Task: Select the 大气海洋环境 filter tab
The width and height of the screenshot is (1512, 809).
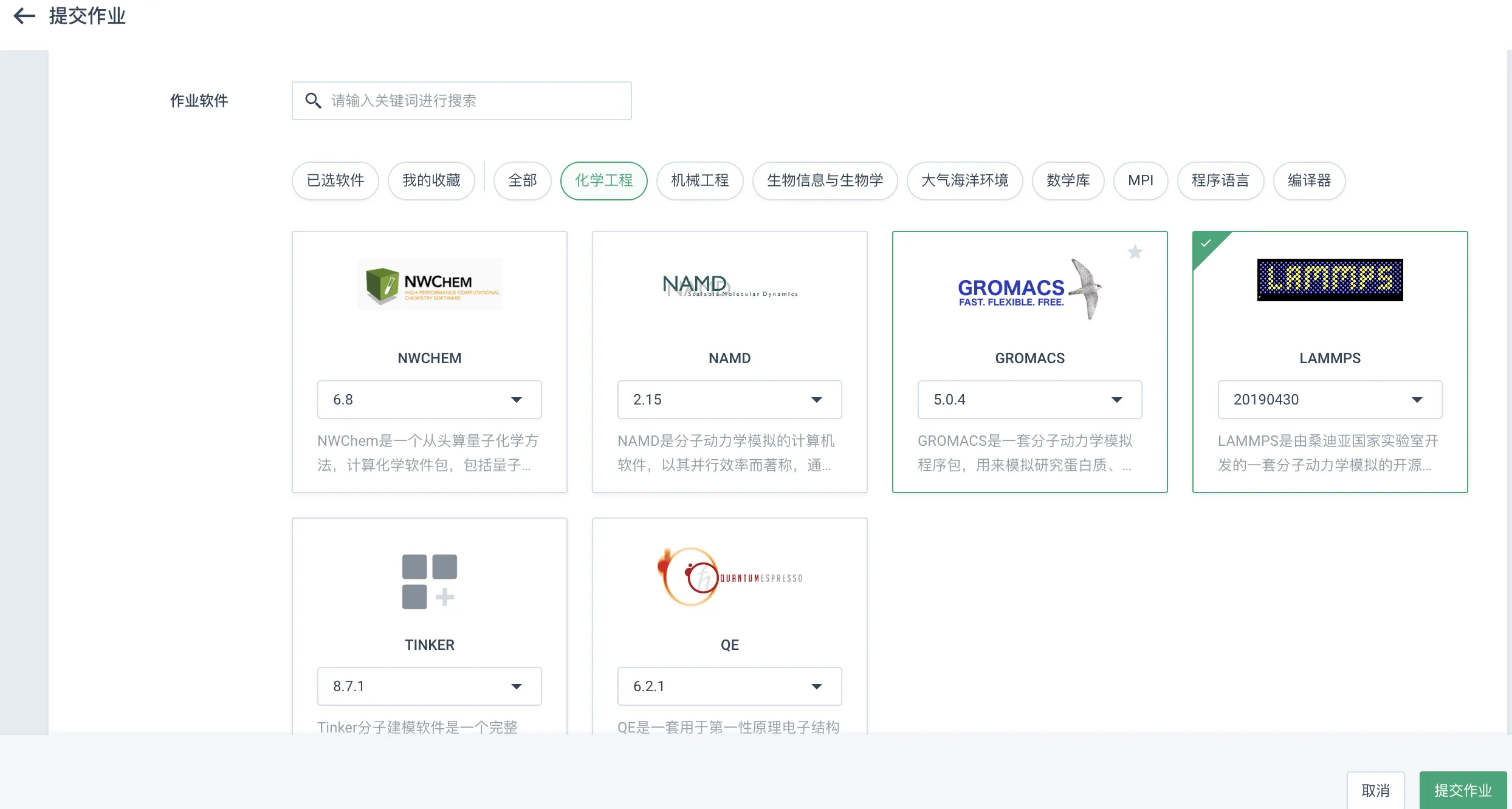Action: pos(965,180)
